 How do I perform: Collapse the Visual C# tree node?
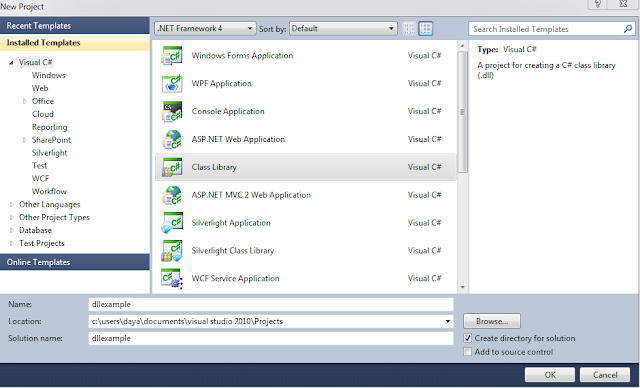click(11, 62)
